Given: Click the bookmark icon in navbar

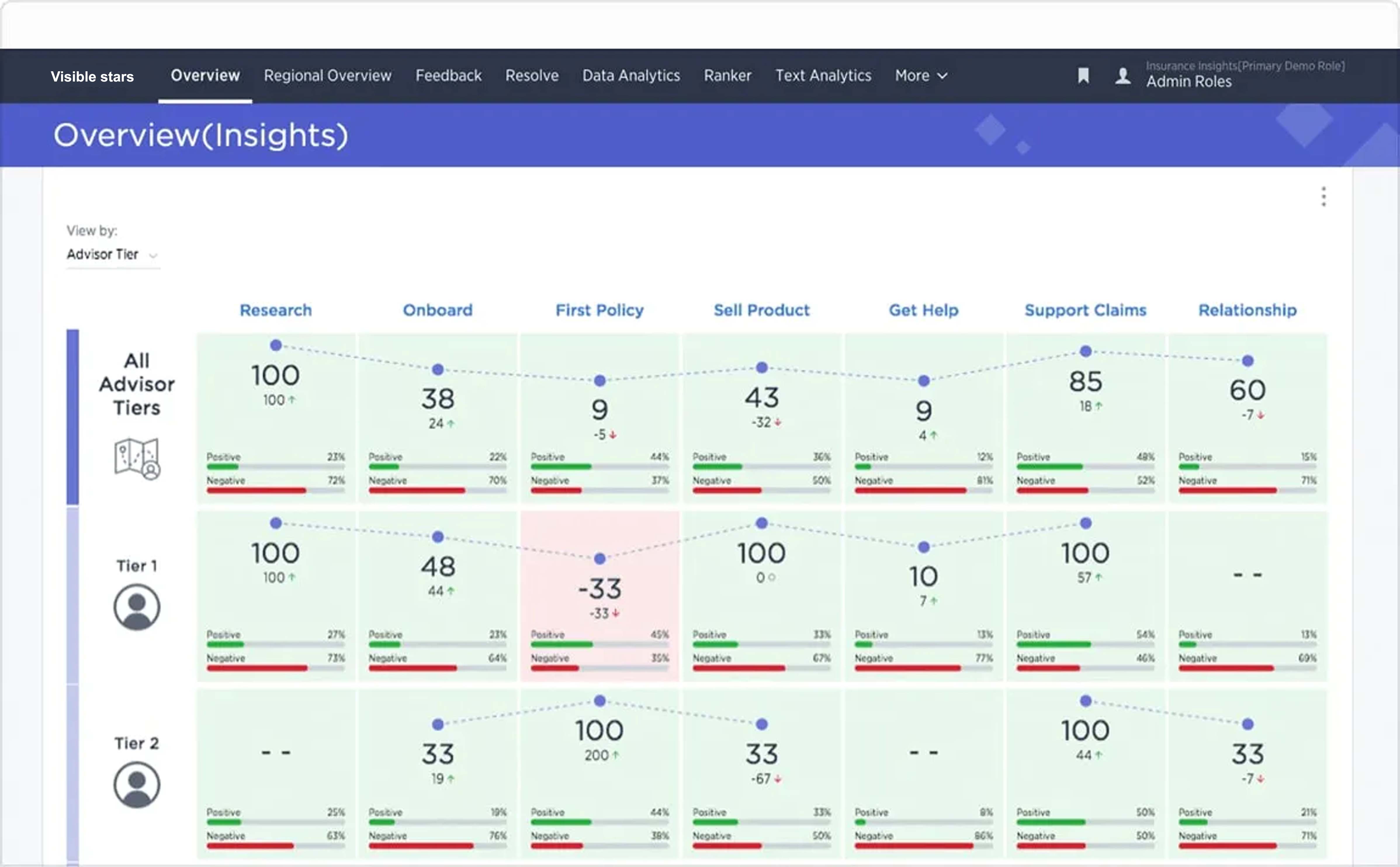Looking at the screenshot, I should click(1083, 76).
